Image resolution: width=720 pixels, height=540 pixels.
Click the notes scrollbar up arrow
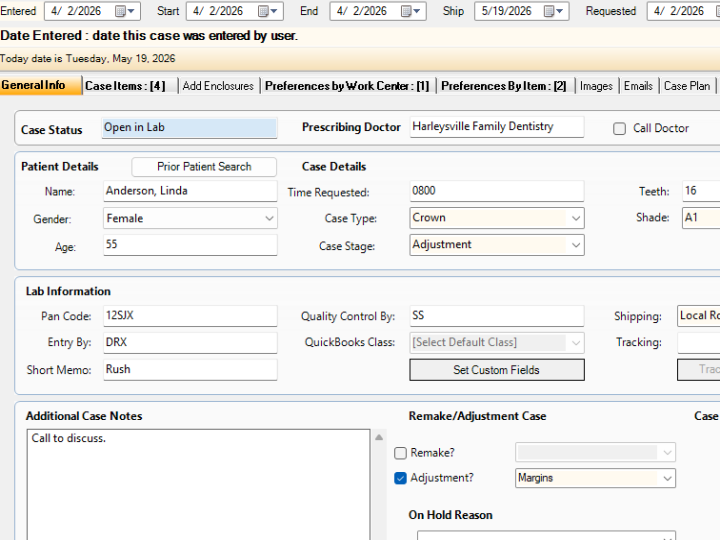point(379,438)
